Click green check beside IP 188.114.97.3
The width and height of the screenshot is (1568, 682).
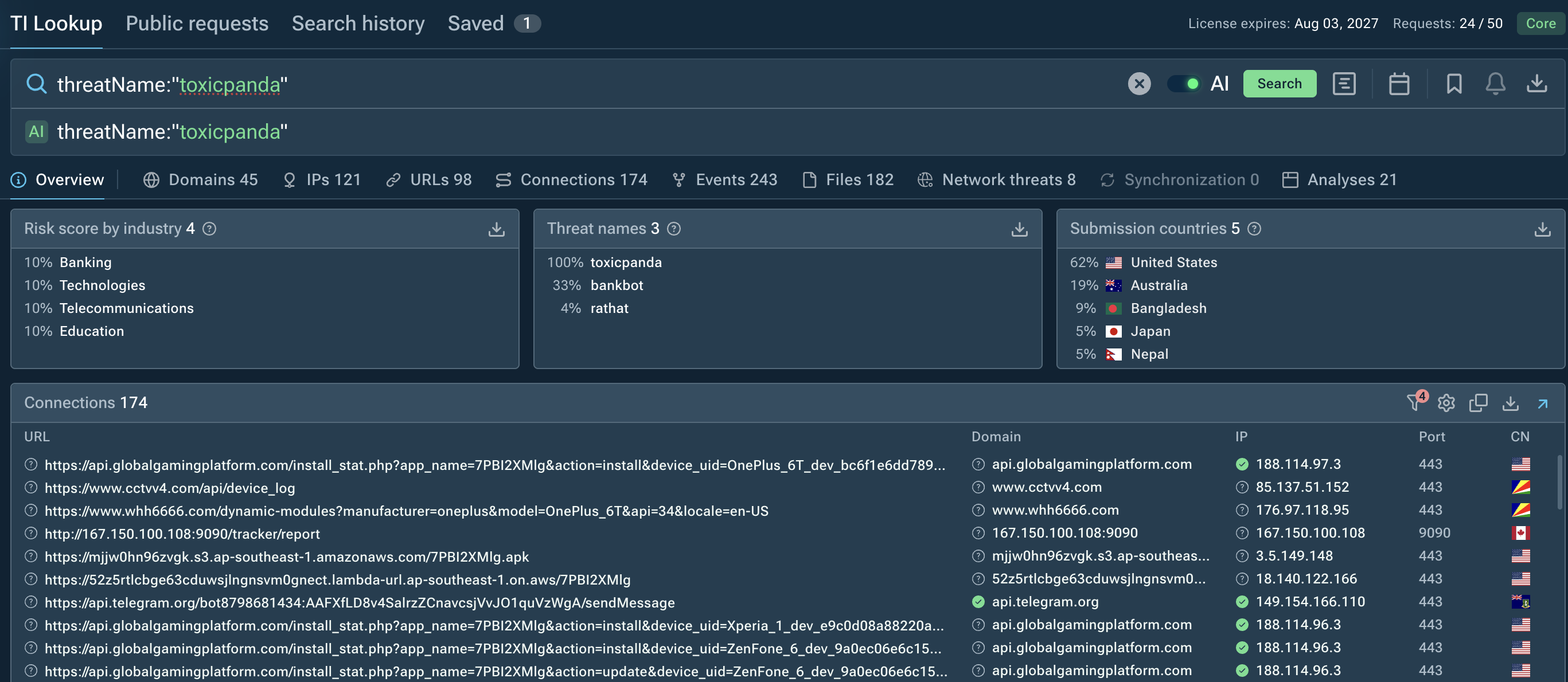pos(1242,464)
